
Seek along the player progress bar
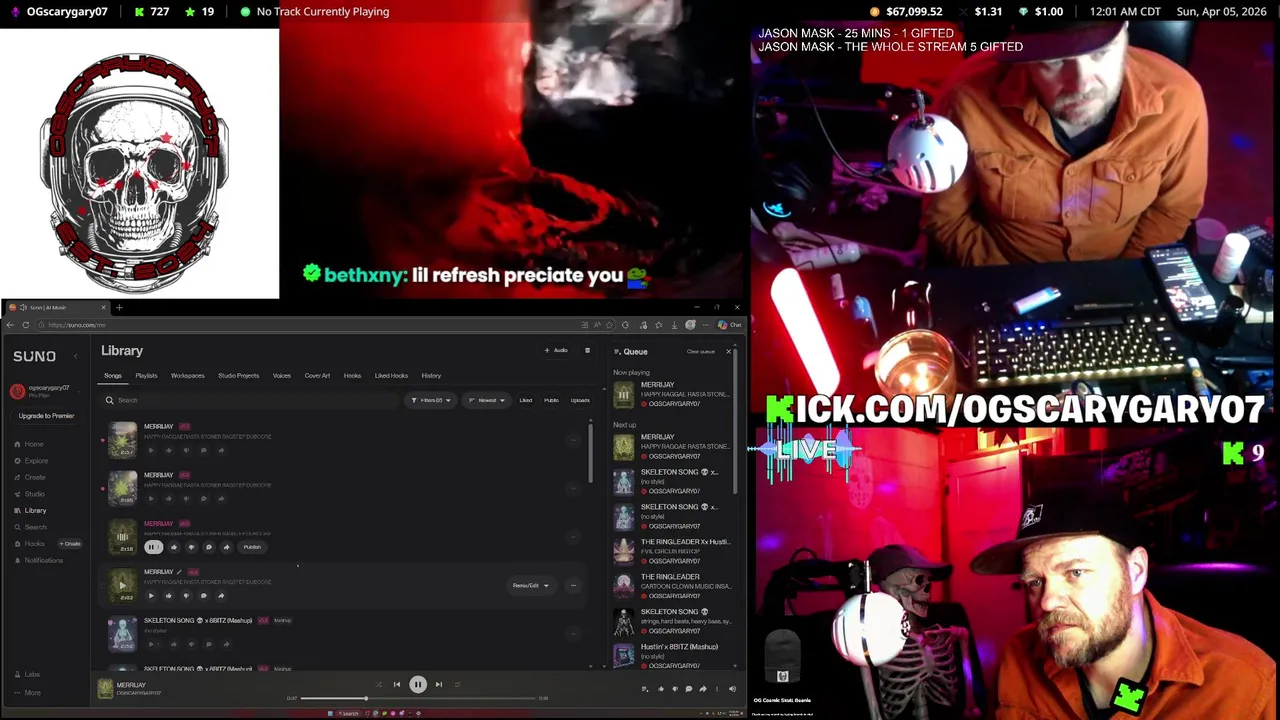pos(417,698)
